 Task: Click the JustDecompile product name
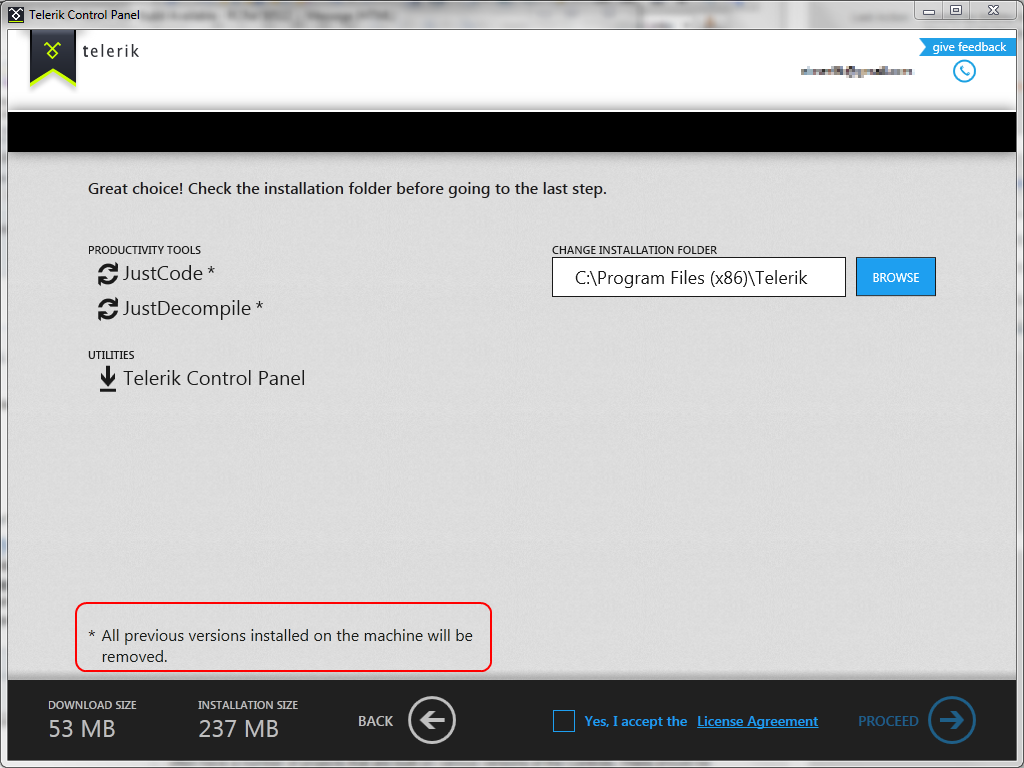click(187, 309)
